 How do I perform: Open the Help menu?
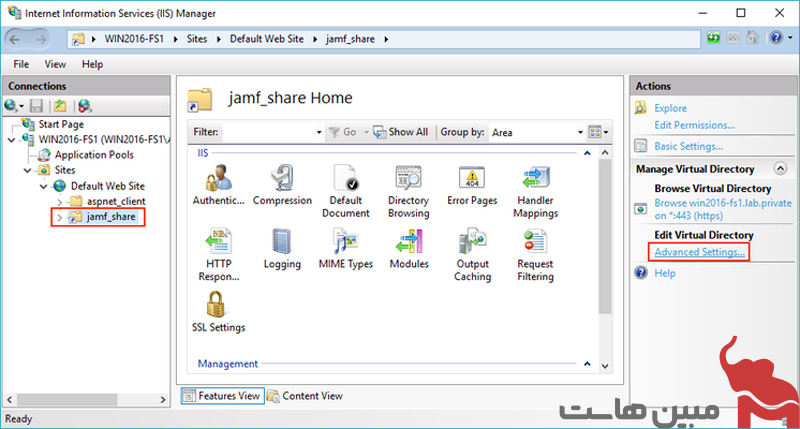[92, 64]
